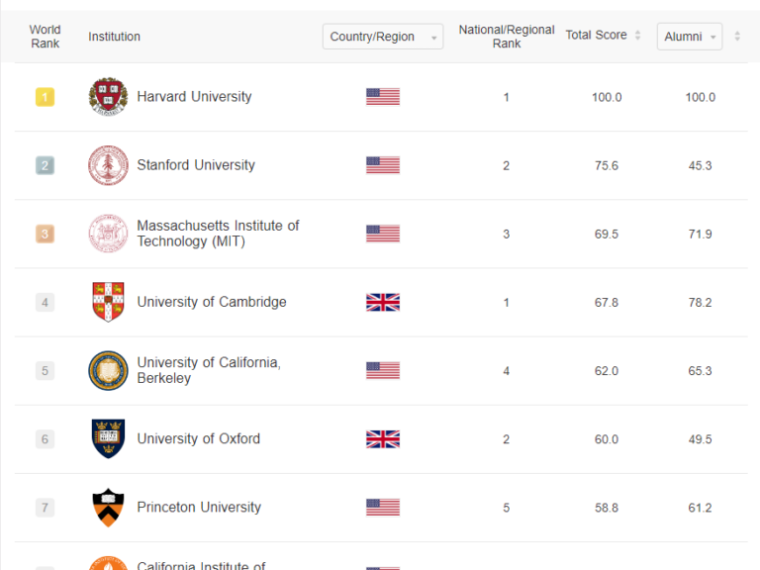Click the MIT seal logo
The width and height of the screenshot is (760, 570).
pos(108,234)
